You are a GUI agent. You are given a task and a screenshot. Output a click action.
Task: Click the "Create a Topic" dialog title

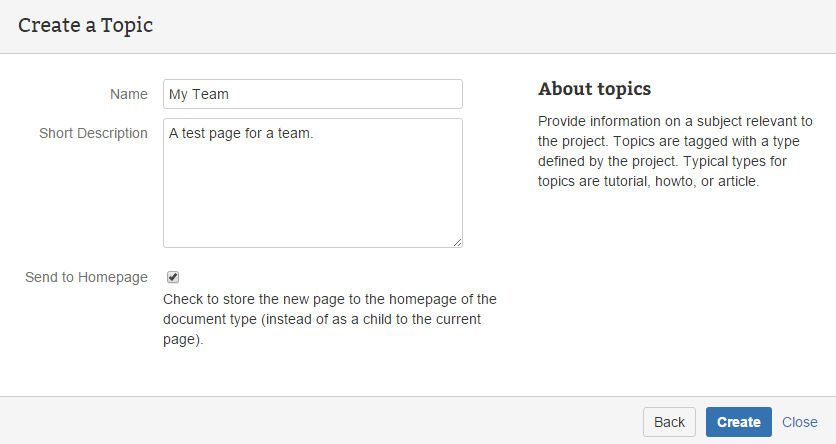click(x=86, y=25)
